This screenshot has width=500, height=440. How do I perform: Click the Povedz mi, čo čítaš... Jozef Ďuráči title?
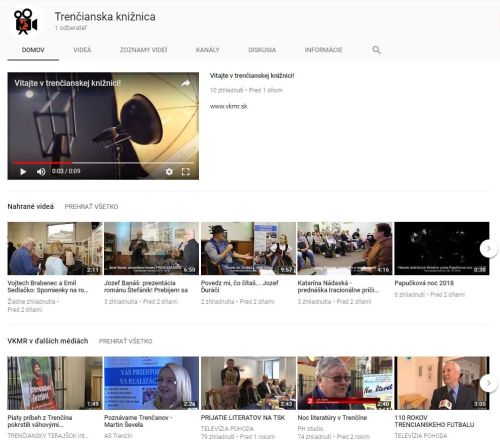point(240,287)
